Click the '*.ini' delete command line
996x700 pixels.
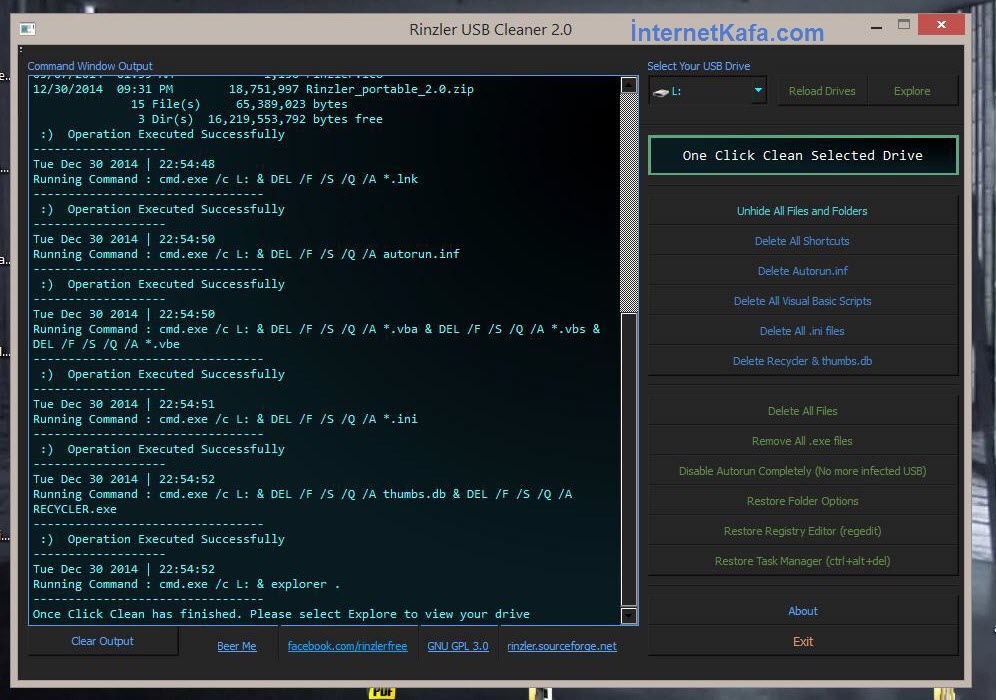225,419
